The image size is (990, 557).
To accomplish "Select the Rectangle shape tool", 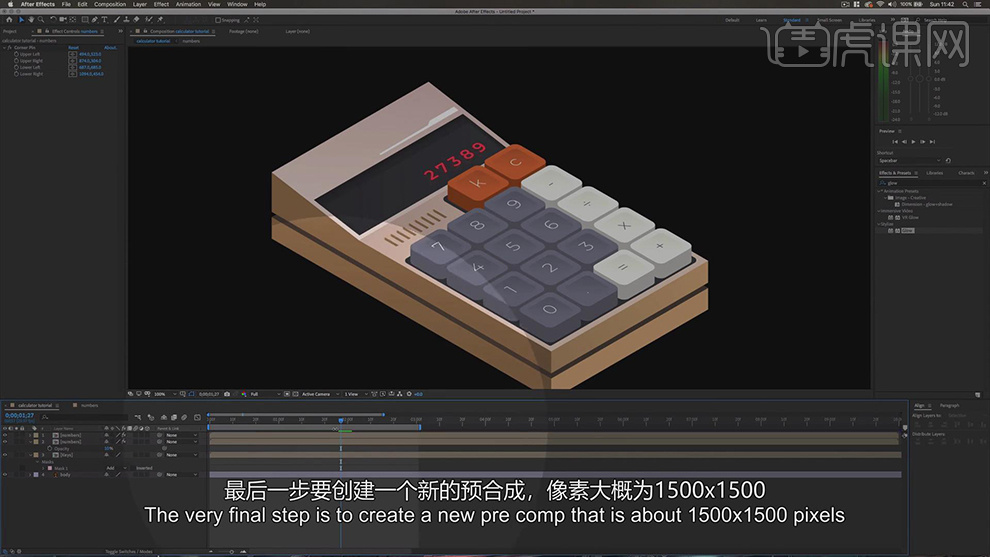I will pos(85,20).
